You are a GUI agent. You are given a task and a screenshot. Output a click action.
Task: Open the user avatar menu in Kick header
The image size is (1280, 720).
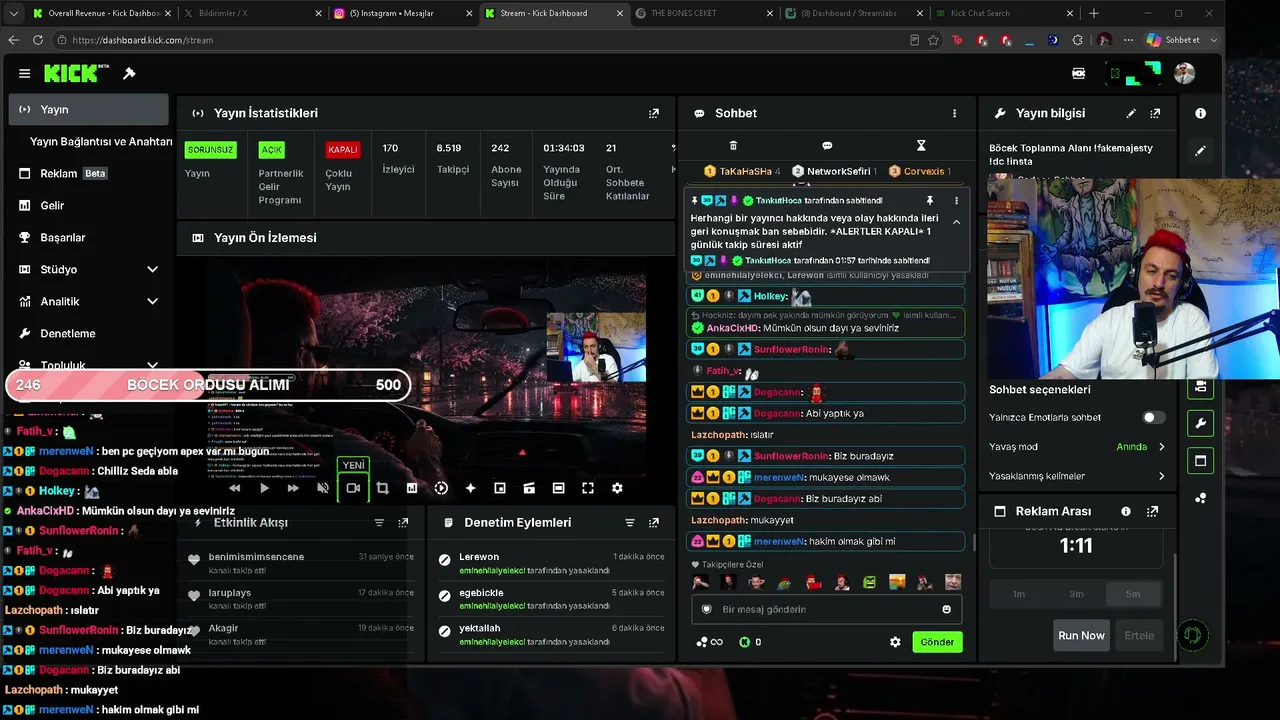click(1184, 73)
